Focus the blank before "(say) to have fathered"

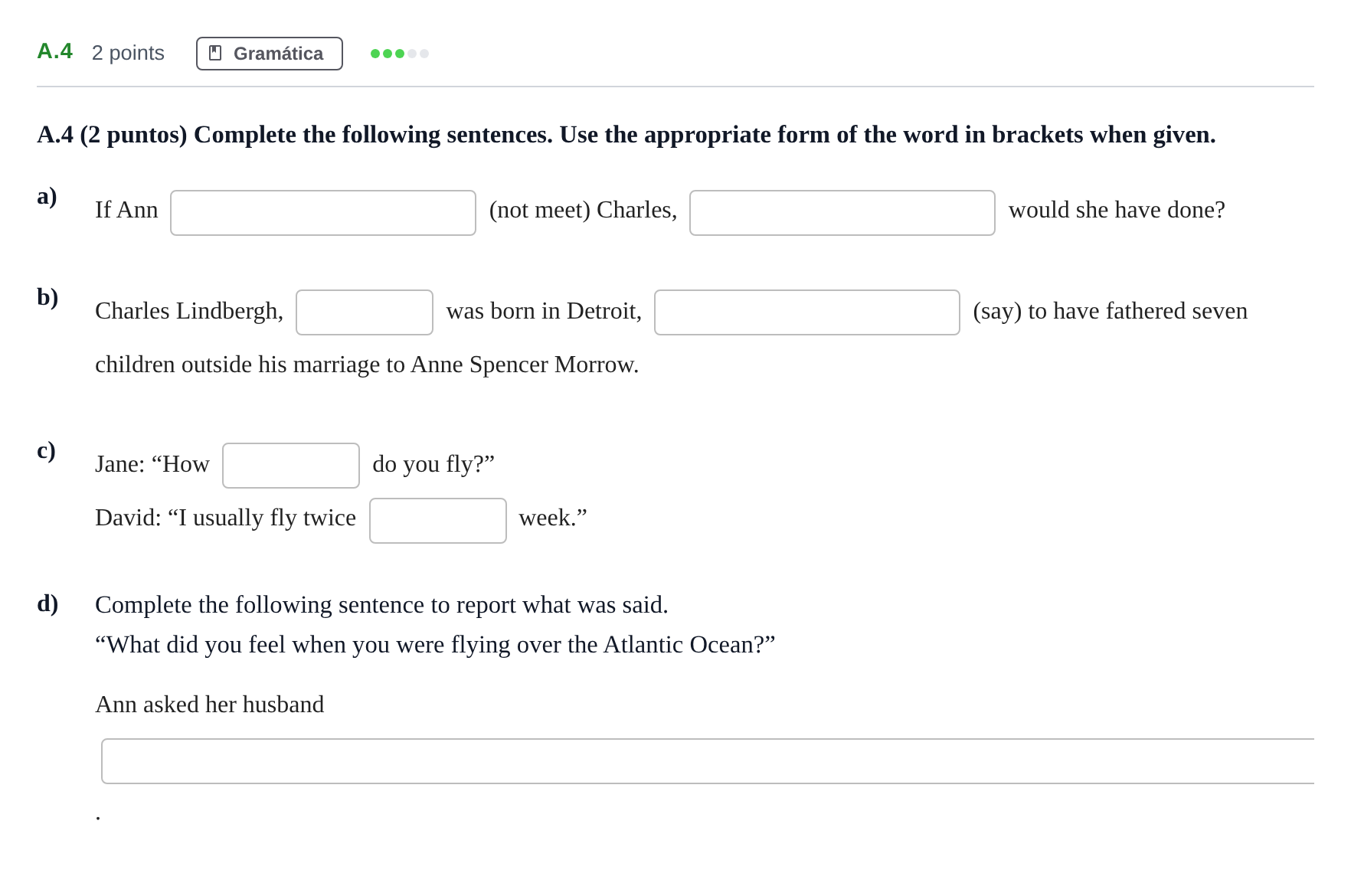(x=807, y=312)
